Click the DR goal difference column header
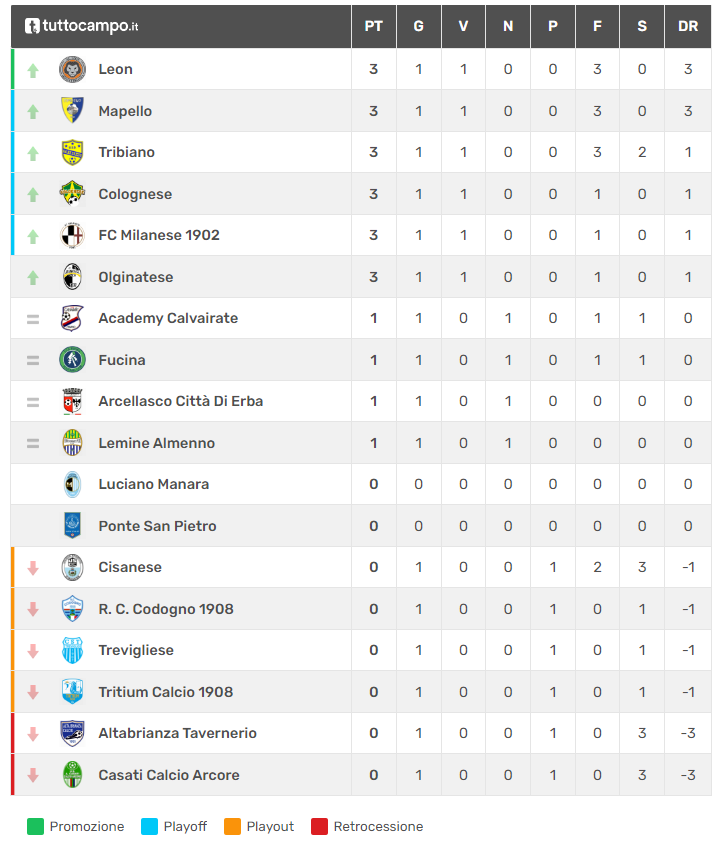 (x=688, y=26)
